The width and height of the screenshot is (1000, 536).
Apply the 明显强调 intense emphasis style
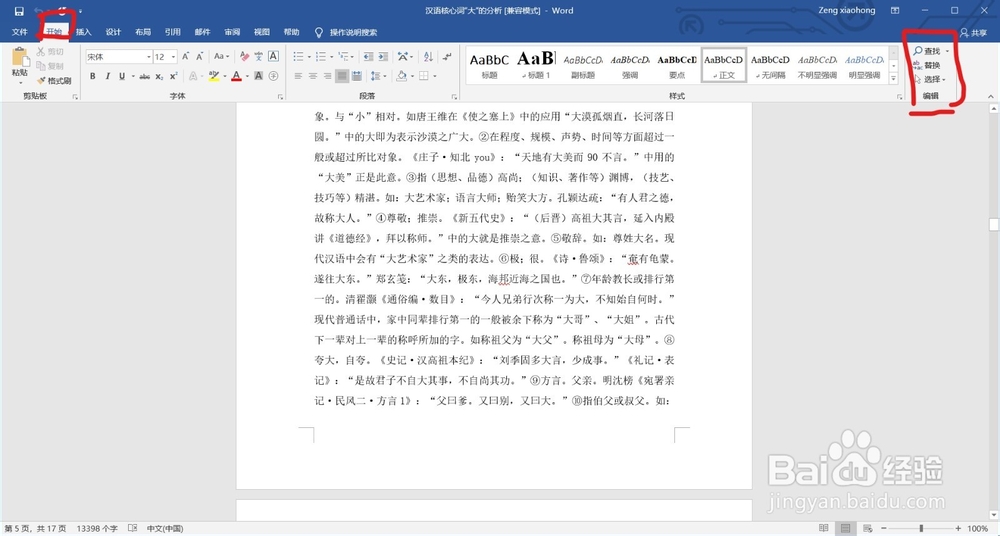coord(864,65)
